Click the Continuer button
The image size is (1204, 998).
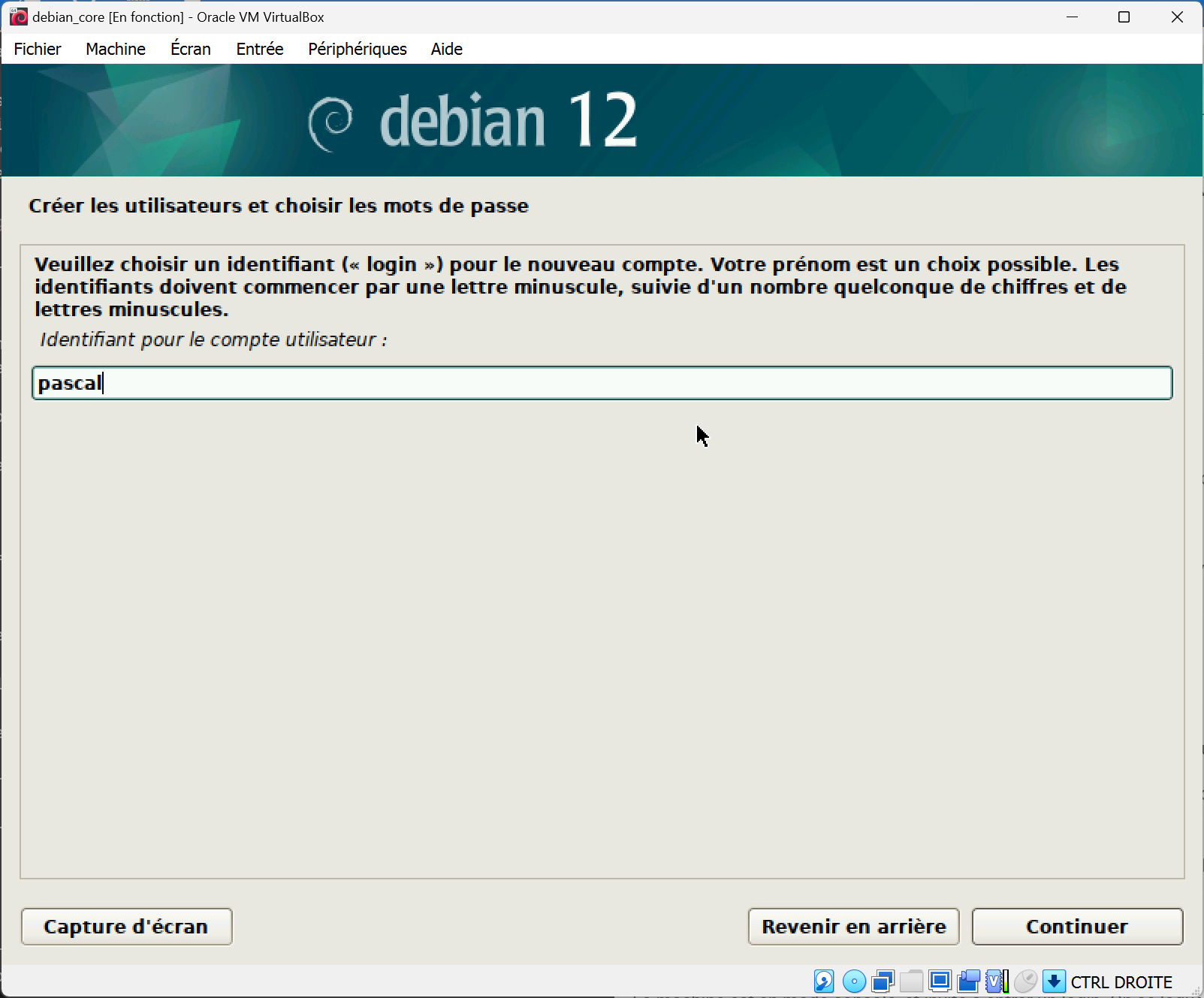1077,927
